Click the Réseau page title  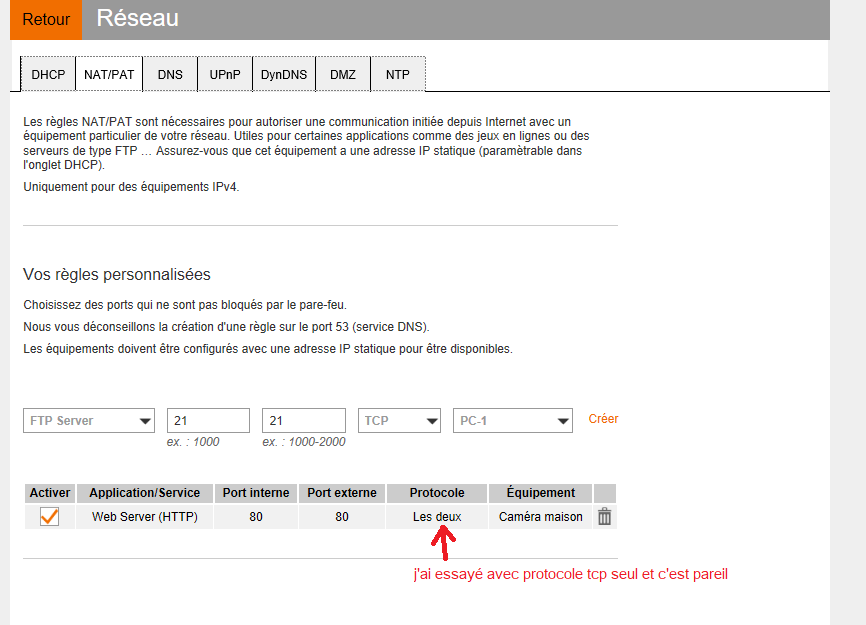tap(138, 18)
